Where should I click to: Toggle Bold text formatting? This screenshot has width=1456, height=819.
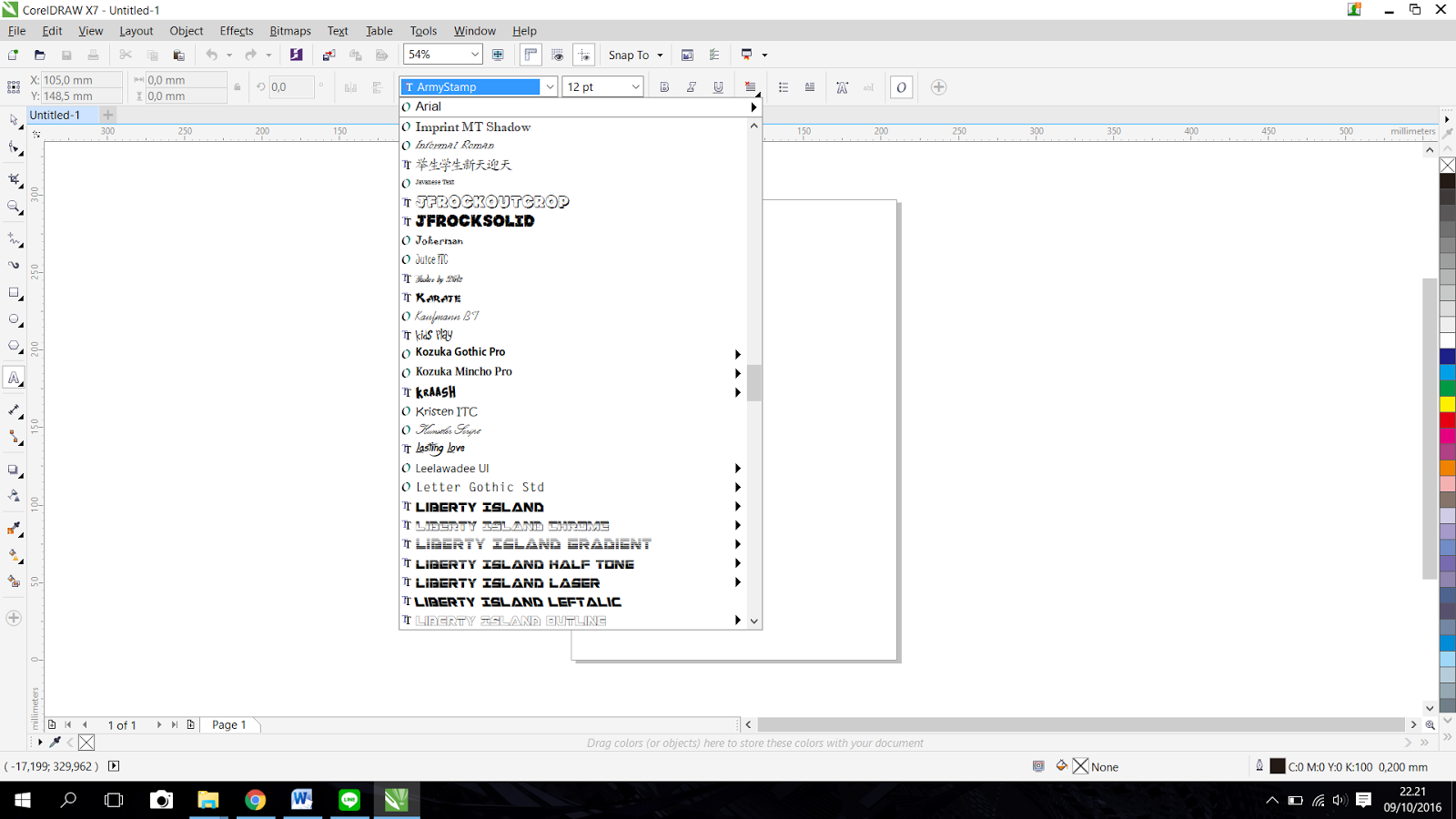[x=664, y=87]
